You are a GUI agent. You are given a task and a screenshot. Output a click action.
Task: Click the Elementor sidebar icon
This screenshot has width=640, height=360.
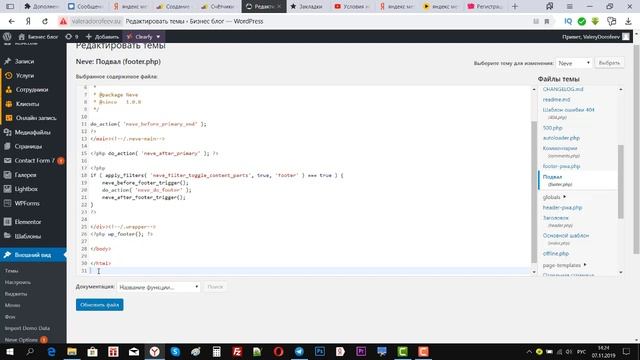coord(7,222)
